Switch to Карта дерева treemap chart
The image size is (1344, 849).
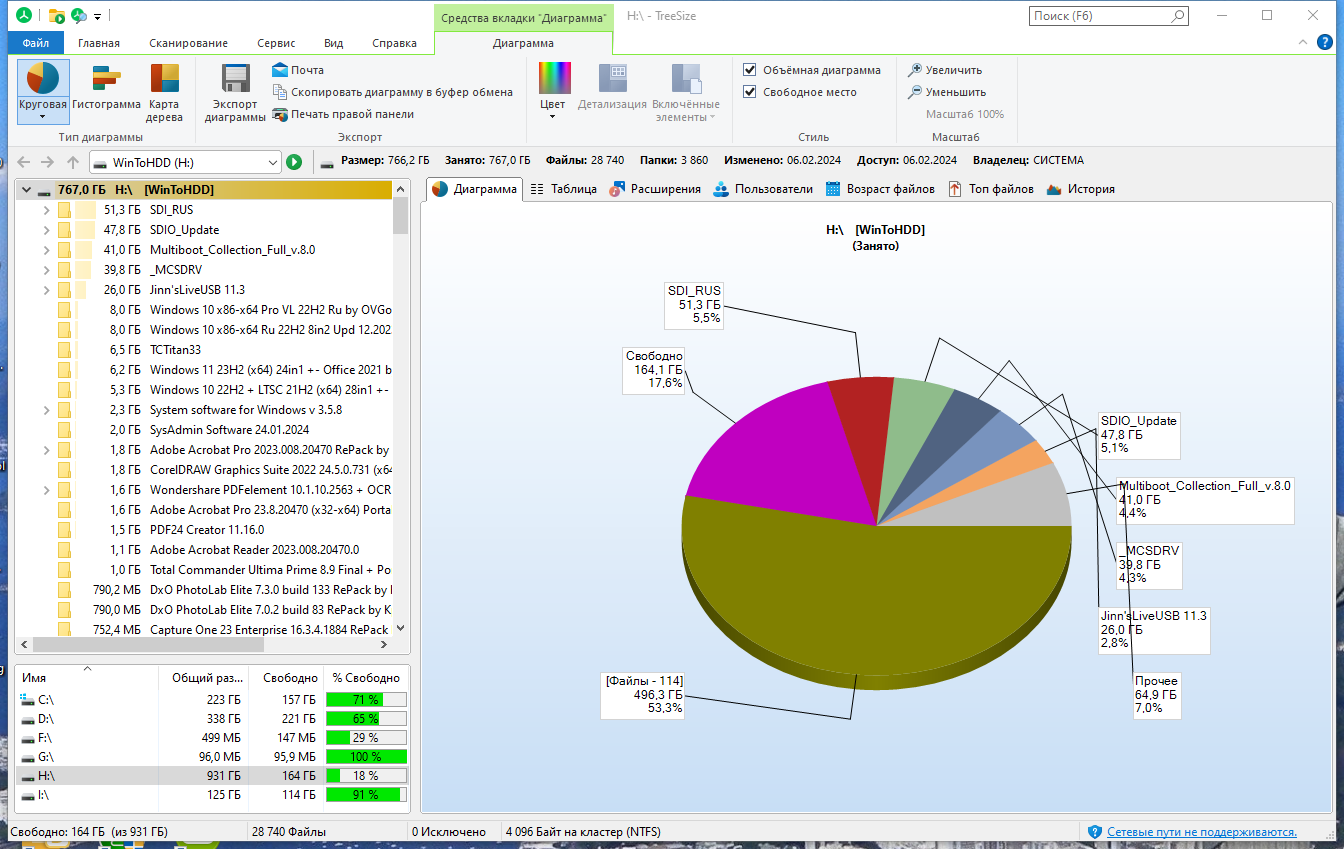pyautogui.click(x=165, y=91)
